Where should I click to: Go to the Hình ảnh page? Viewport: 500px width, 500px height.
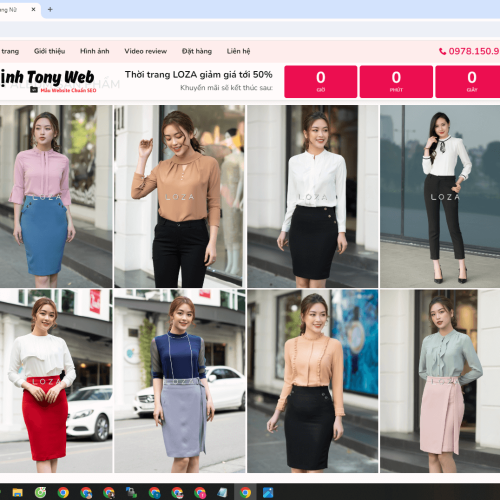pos(95,51)
